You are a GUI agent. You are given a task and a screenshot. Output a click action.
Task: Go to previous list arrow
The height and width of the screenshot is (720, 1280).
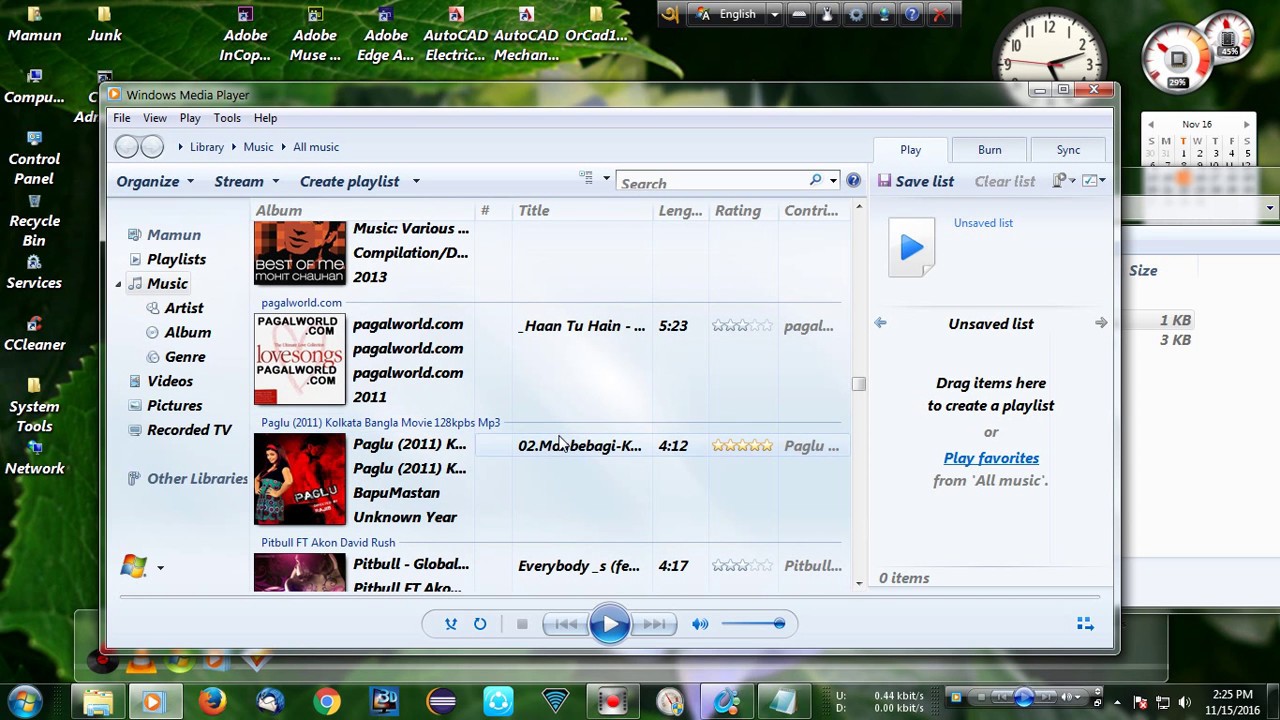[x=880, y=323]
